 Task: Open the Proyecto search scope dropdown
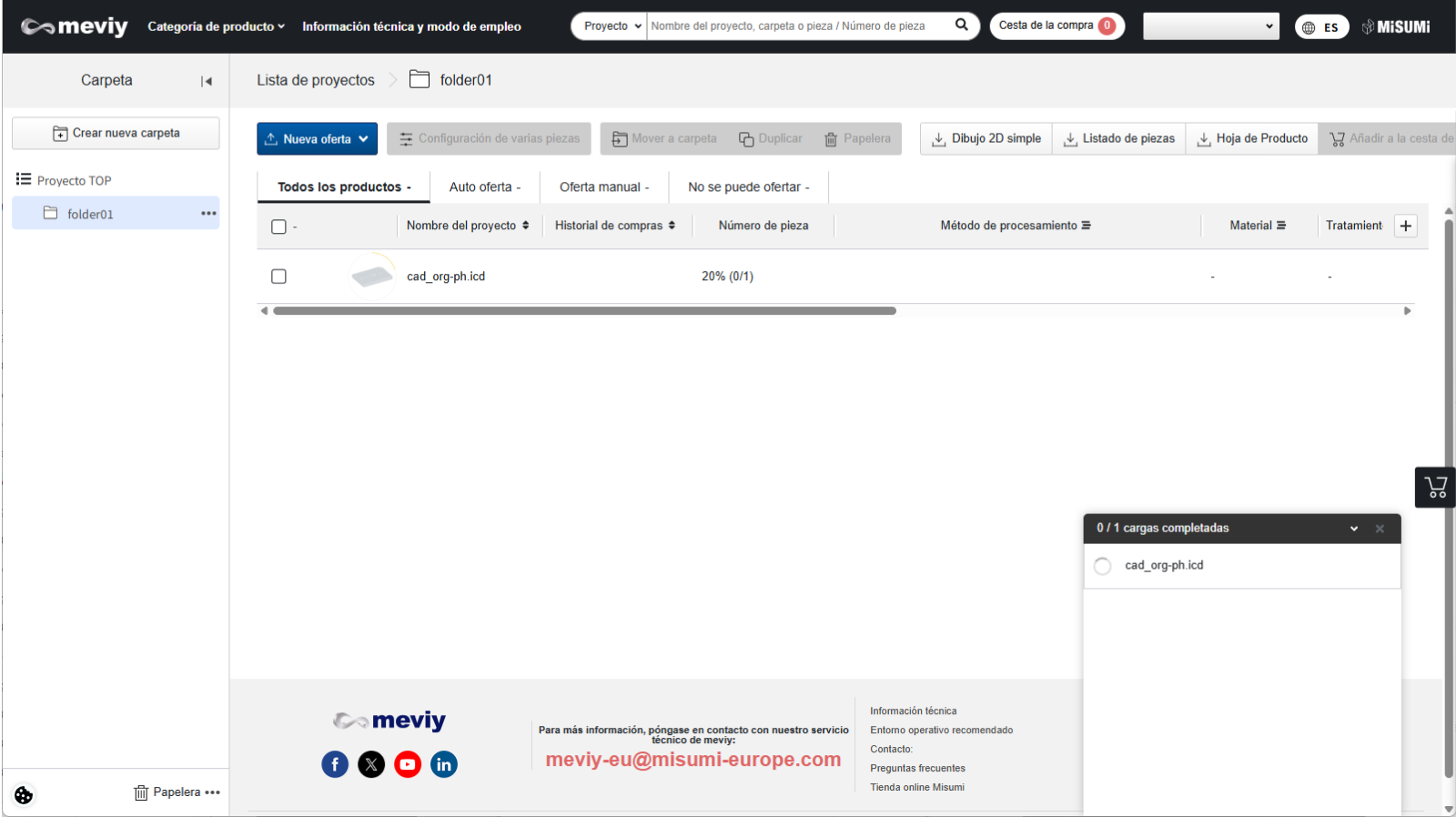click(x=612, y=26)
